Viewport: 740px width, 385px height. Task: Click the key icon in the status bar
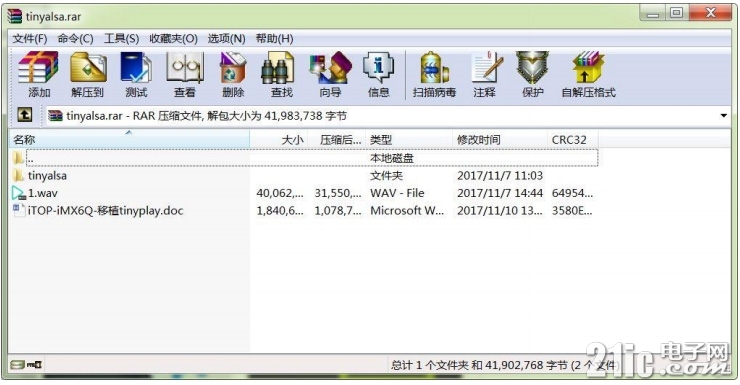34,365
